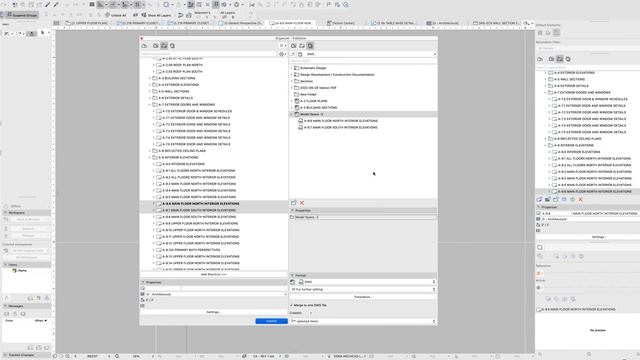This screenshot has width=640, height=360.
Task: Open the 'selected items' publish scope dropdown
Action: [363, 321]
